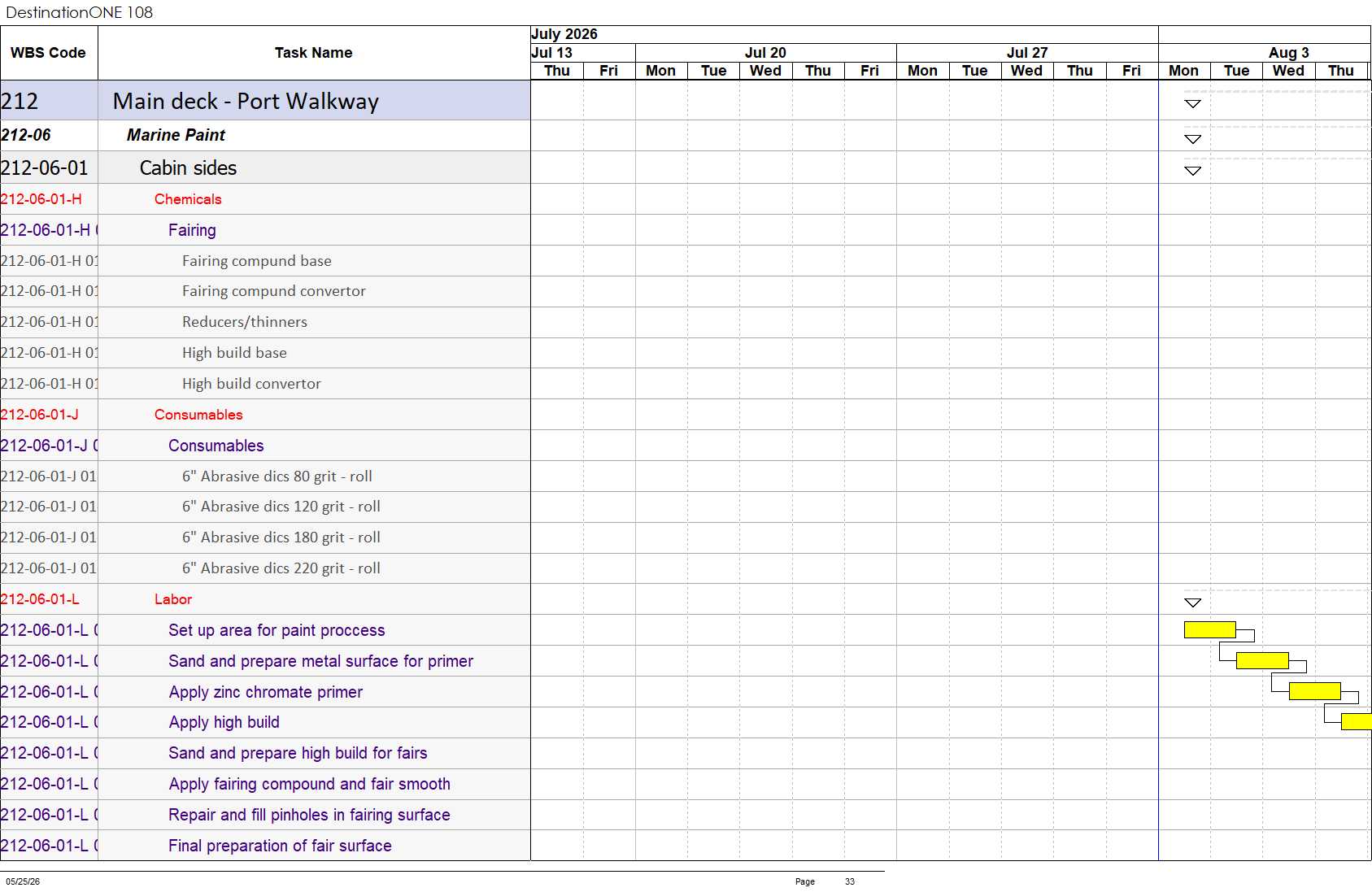This screenshot has height=892, width=1372.
Task: Click the Marine Paint summary marker triangle
Action: coord(1192,139)
